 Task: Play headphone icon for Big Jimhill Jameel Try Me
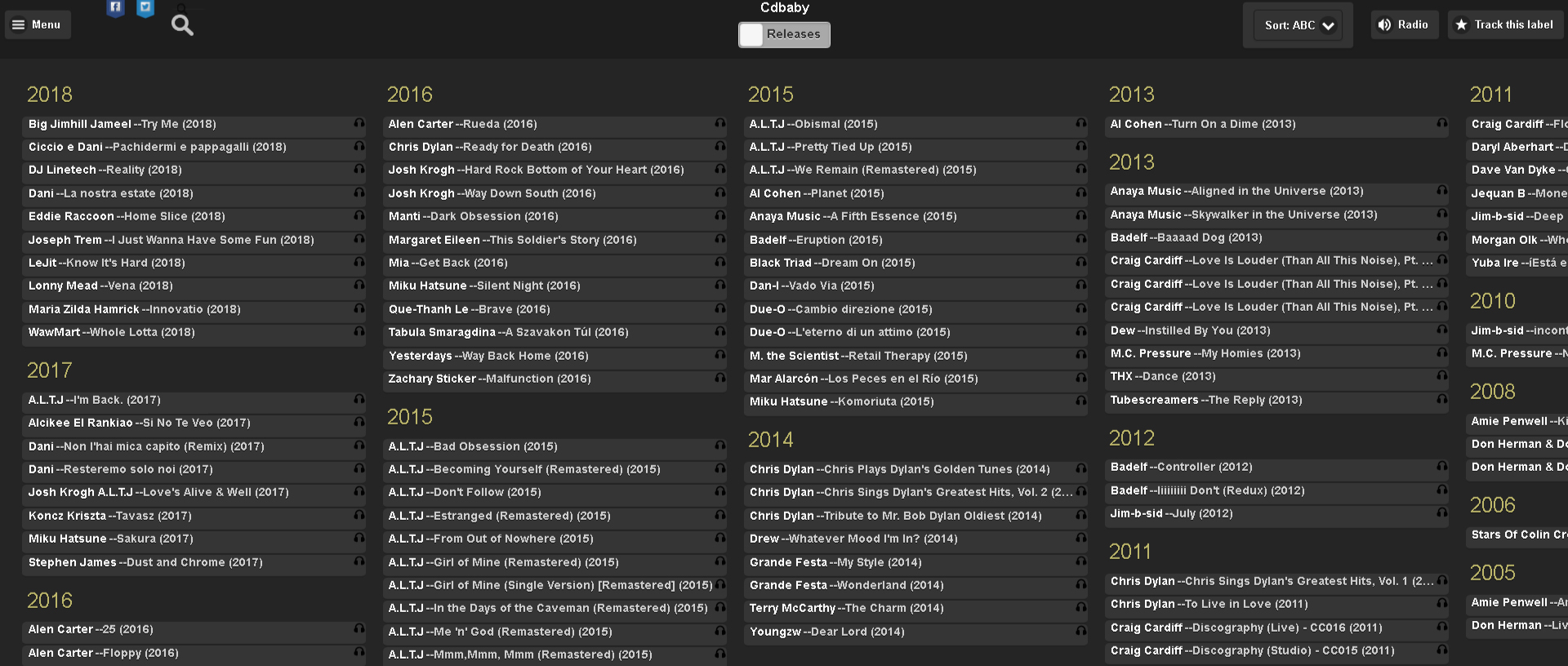(x=359, y=123)
